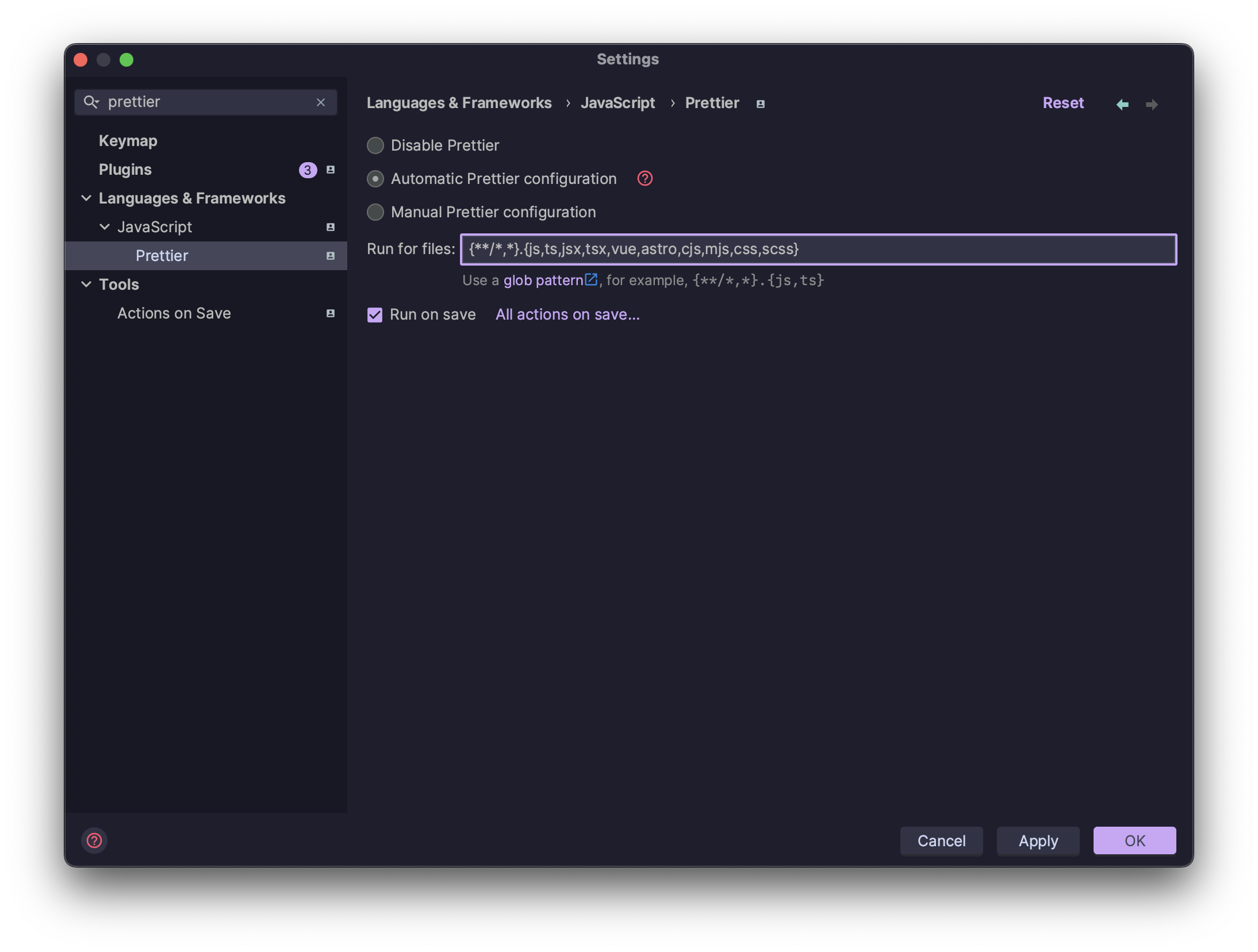Image resolution: width=1258 pixels, height=952 pixels.
Task: Select Keymap in the settings sidebar
Action: click(x=128, y=140)
